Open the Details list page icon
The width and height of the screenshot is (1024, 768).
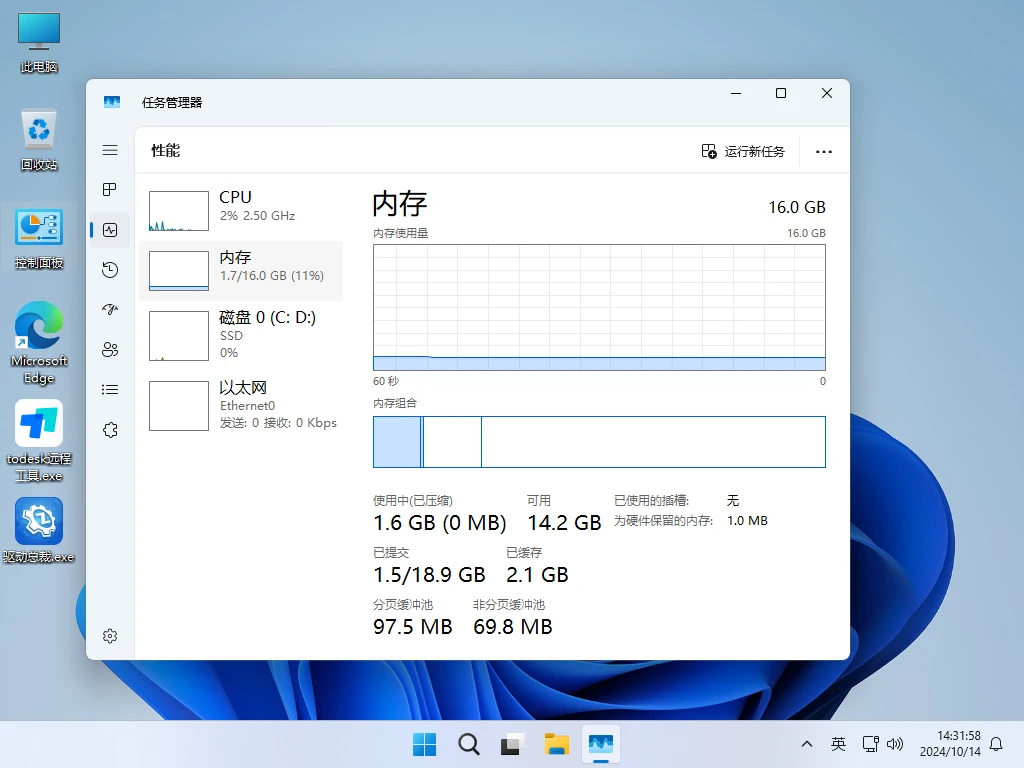pyautogui.click(x=110, y=390)
